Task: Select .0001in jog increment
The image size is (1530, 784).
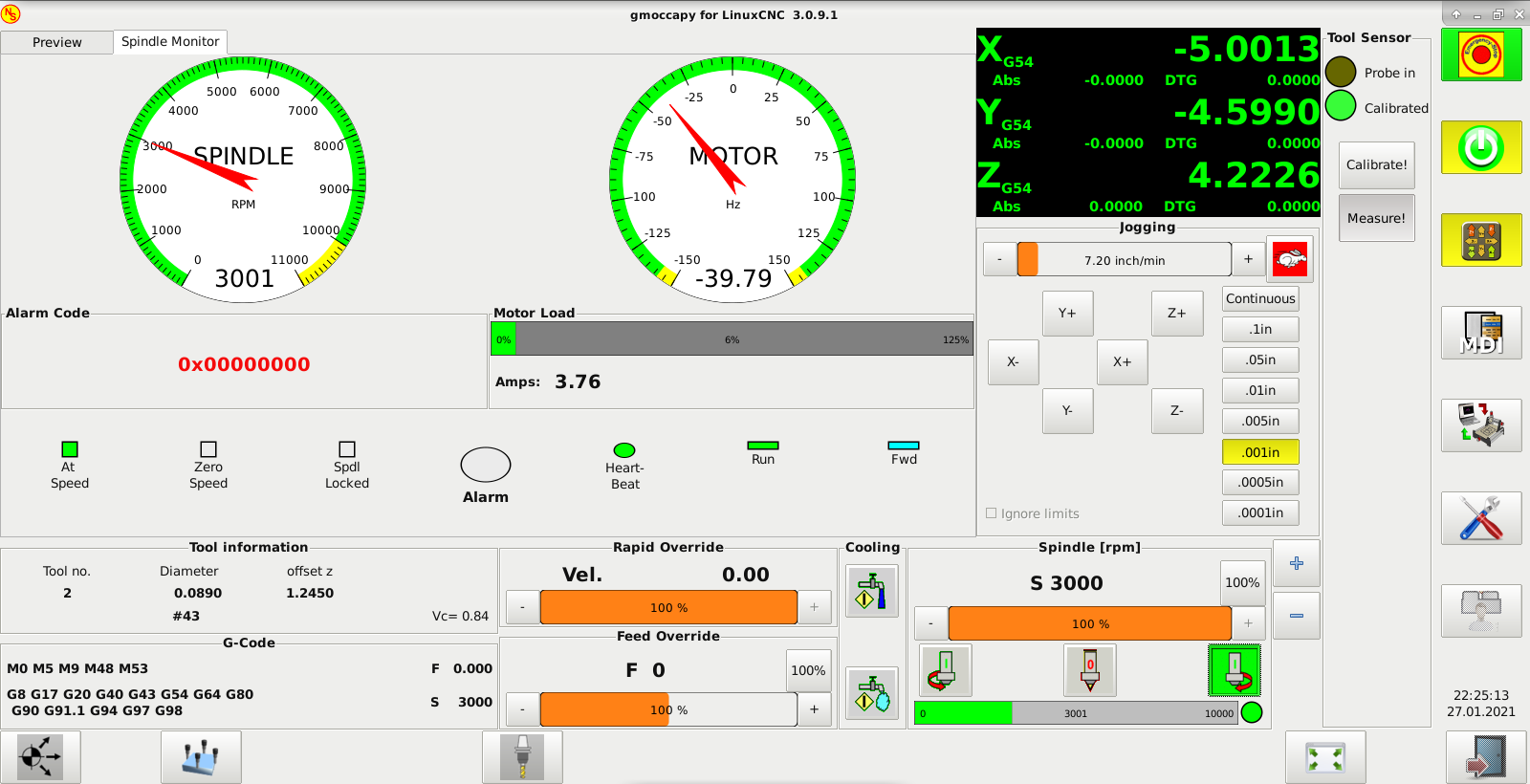Action: (x=1260, y=512)
